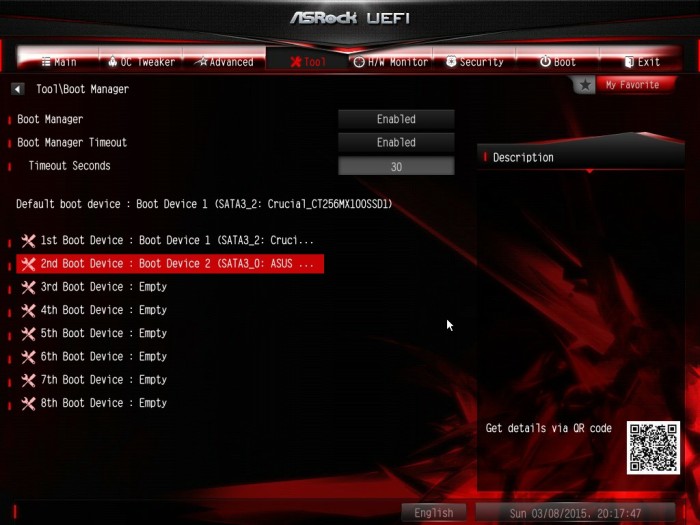
Task: Click the power icon on the Boot tab
Action: 545,61
